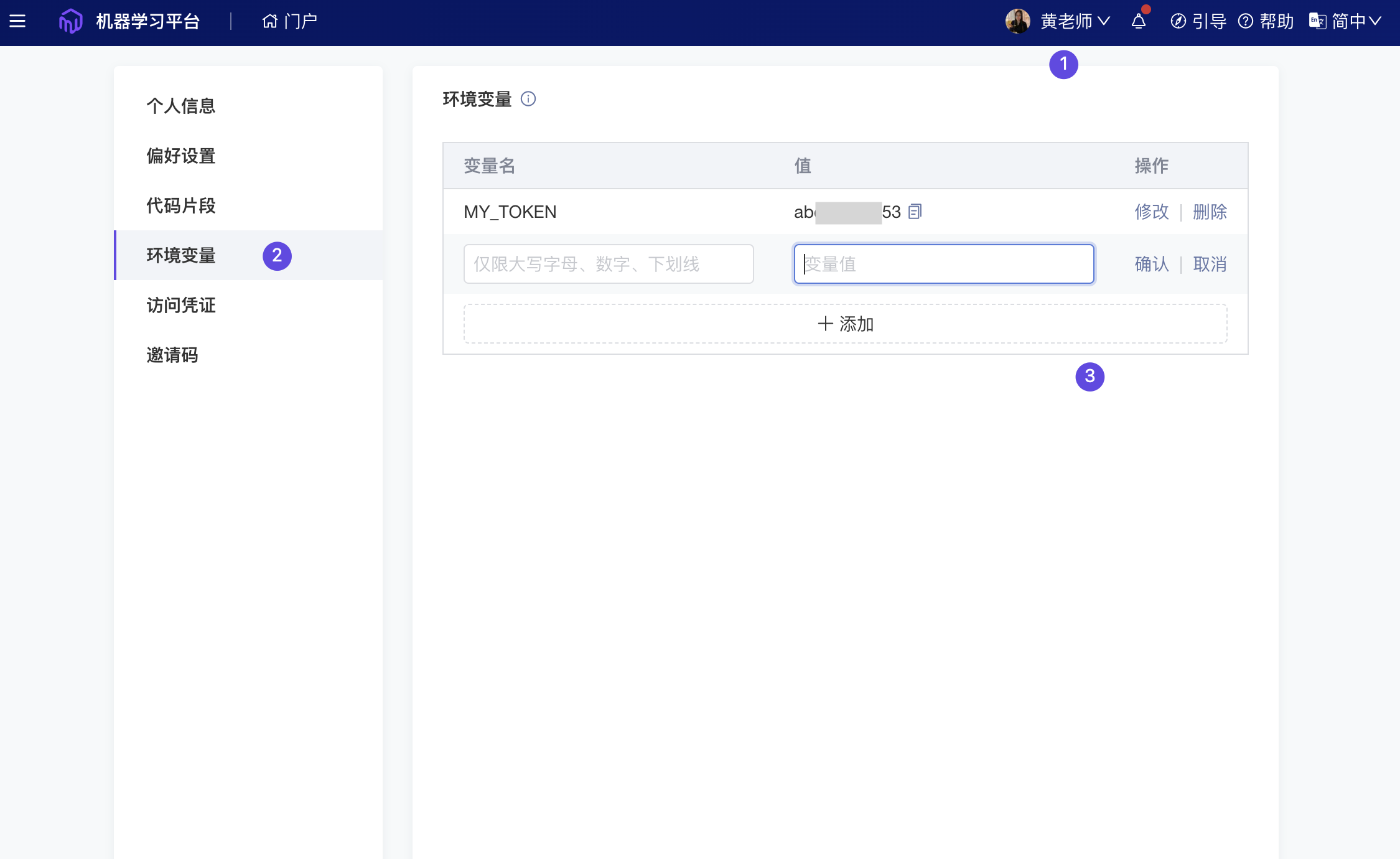Select 个人信息 in the sidebar
Viewport: 1400px width, 859px height.
(x=180, y=106)
